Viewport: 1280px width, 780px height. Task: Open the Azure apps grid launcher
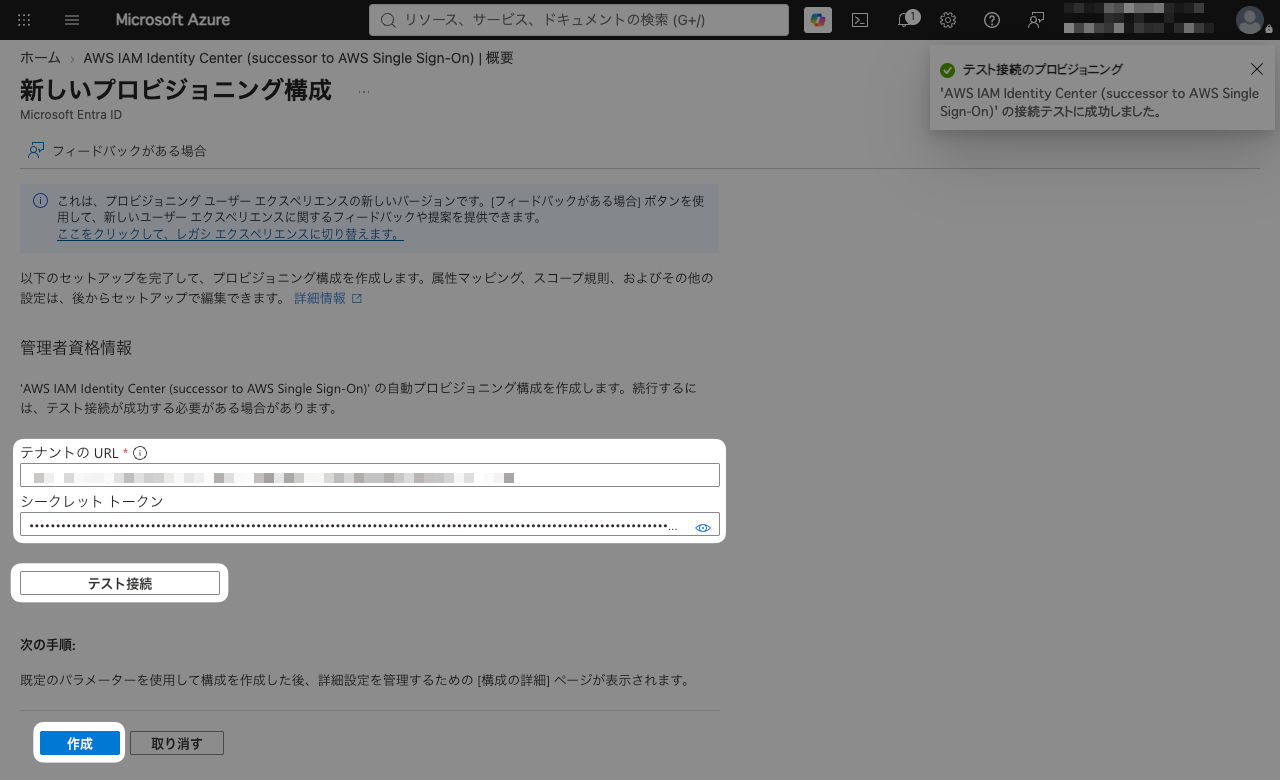24,20
